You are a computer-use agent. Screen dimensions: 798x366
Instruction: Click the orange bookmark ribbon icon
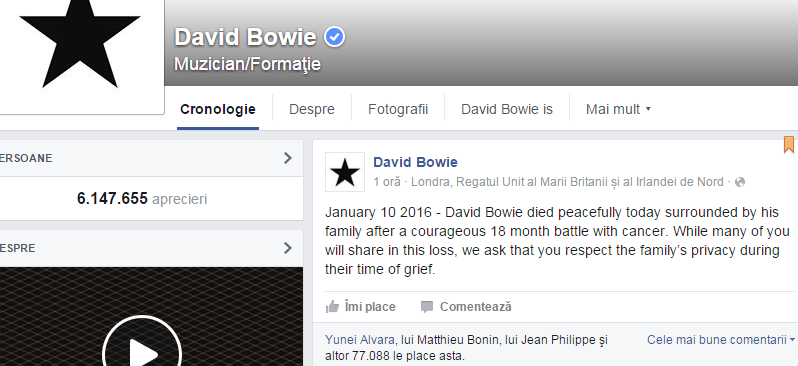[788, 144]
